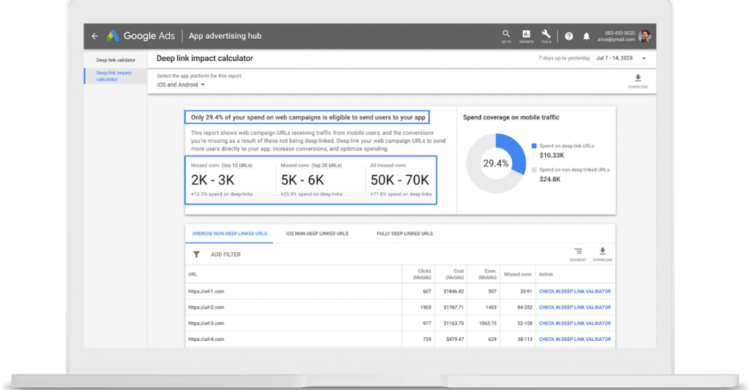
Task: Click the 29.4% donut center label
Action: point(496,164)
